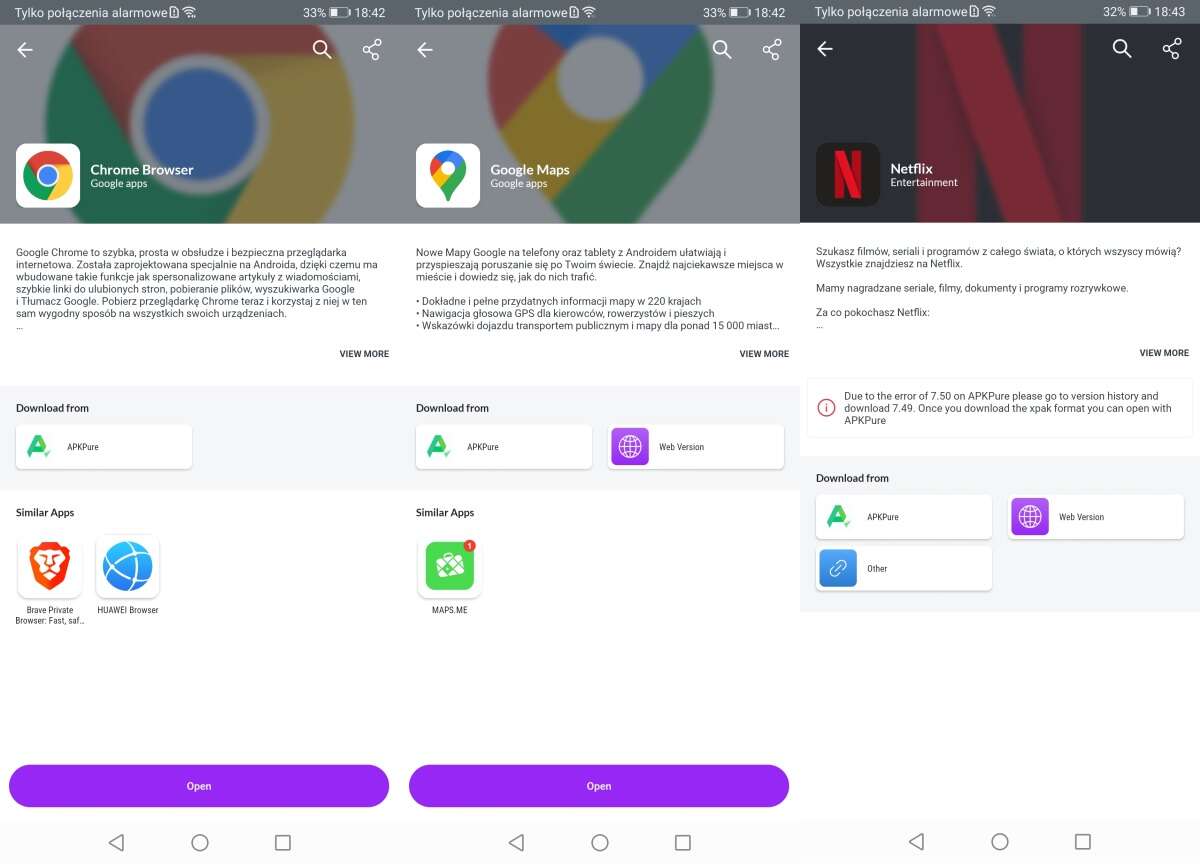Expand VIEW MORE on the Chrome description
1200x864 pixels.
click(364, 353)
